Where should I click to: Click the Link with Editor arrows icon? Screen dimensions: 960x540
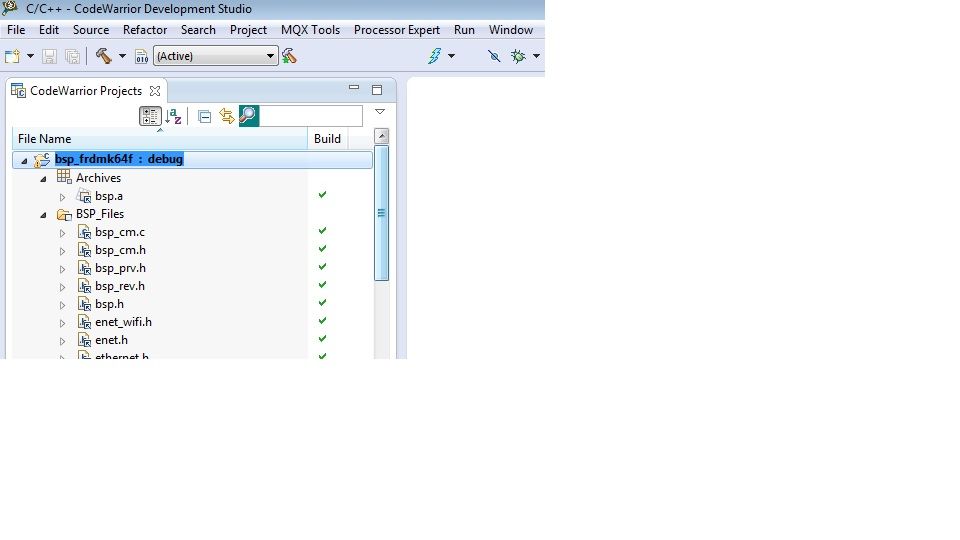coord(227,116)
